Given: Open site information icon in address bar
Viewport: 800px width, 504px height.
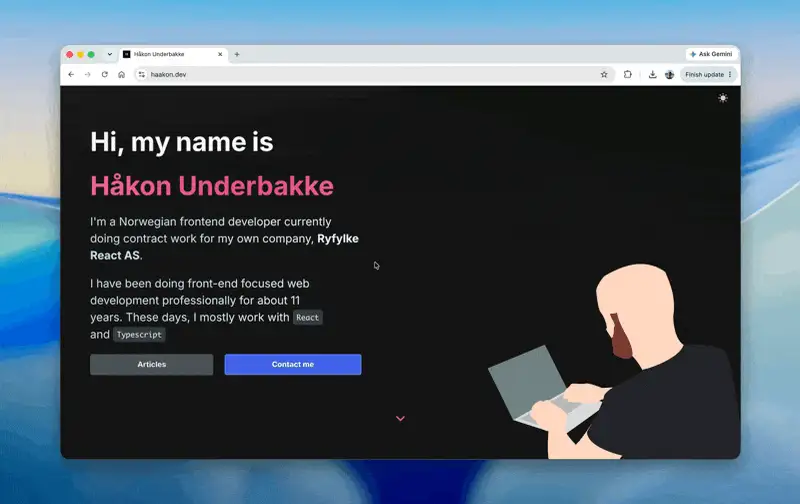Looking at the screenshot, I should pyautogui.click(x=141, y=74).
